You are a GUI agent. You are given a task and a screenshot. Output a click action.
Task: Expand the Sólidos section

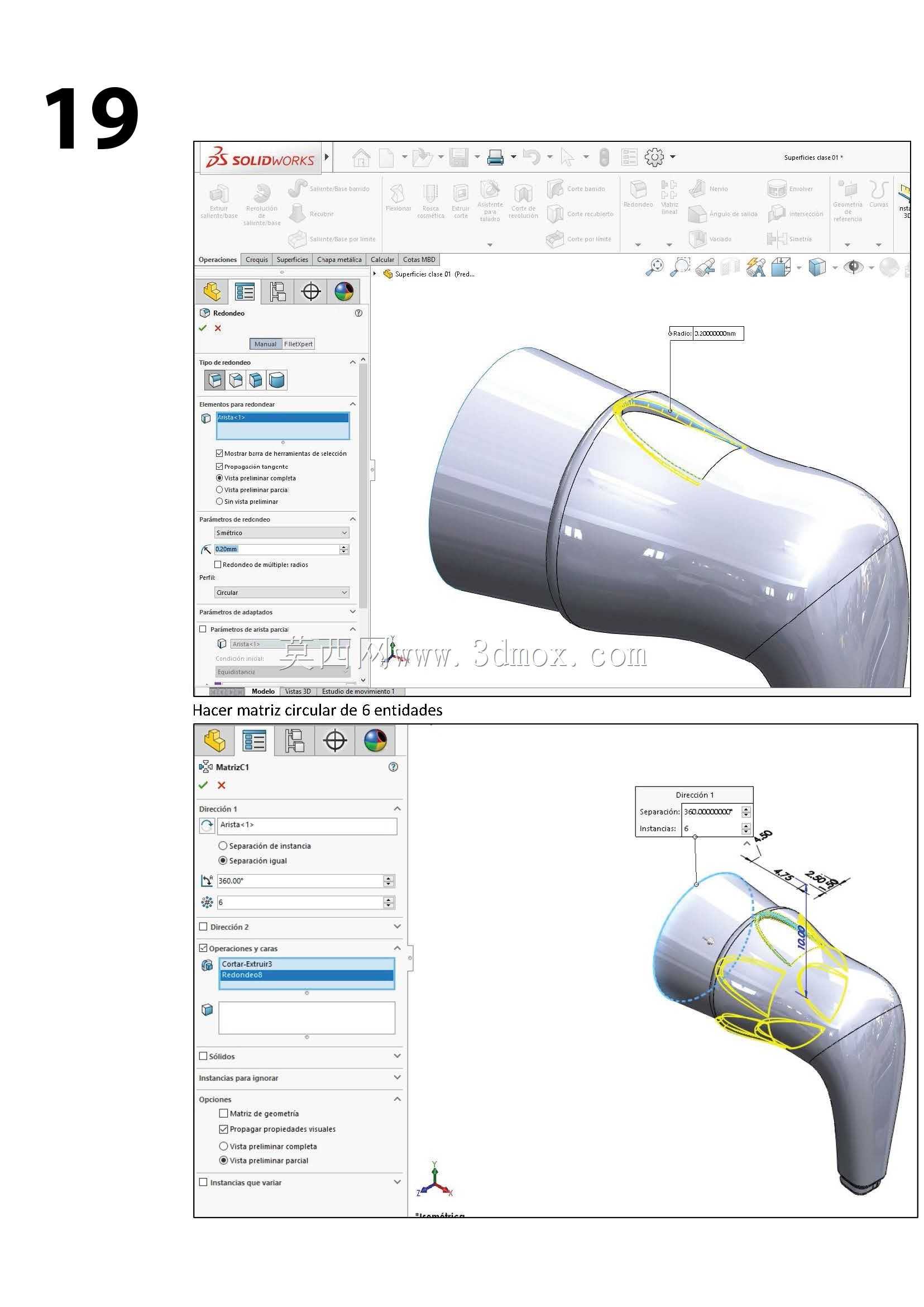397,1056
